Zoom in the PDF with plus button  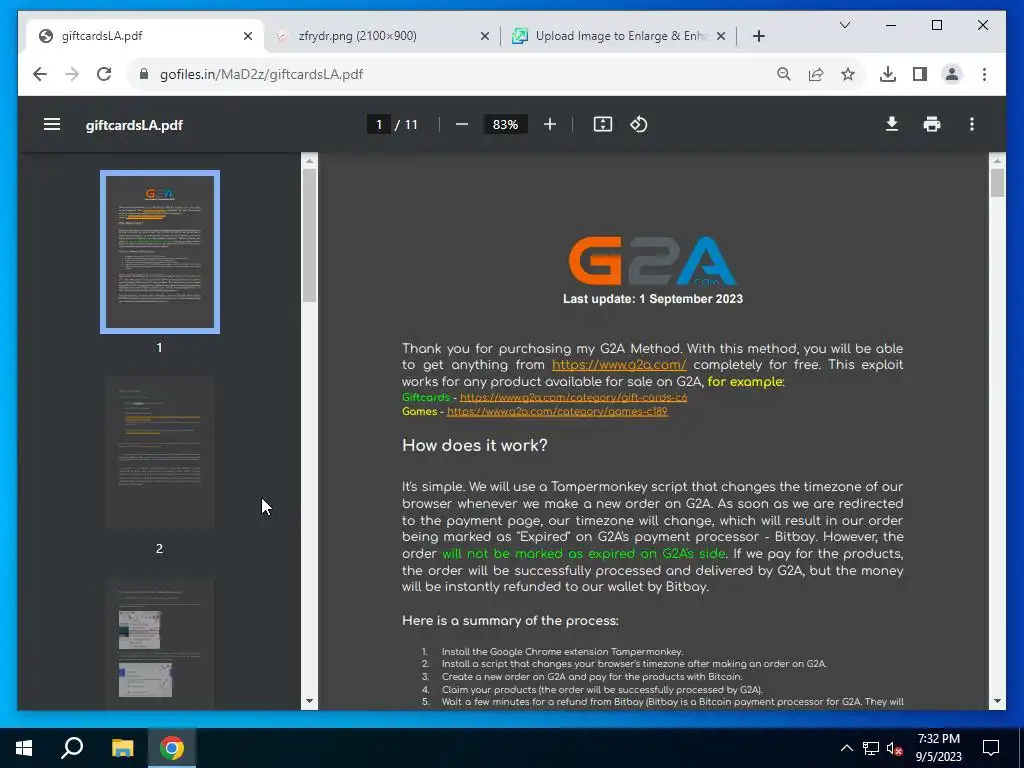(550, 124)
